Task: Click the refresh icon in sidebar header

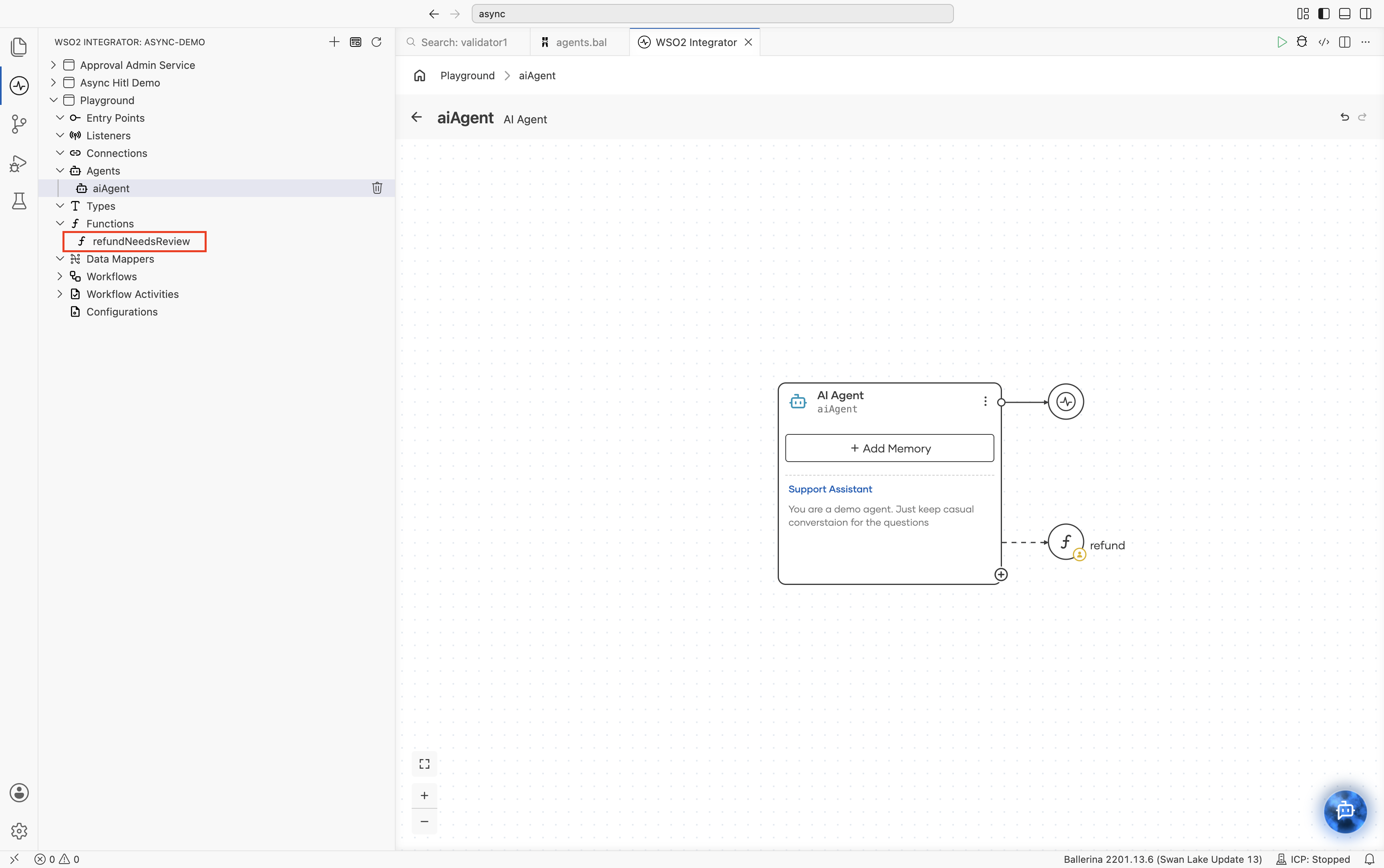Action: point(376,42)
